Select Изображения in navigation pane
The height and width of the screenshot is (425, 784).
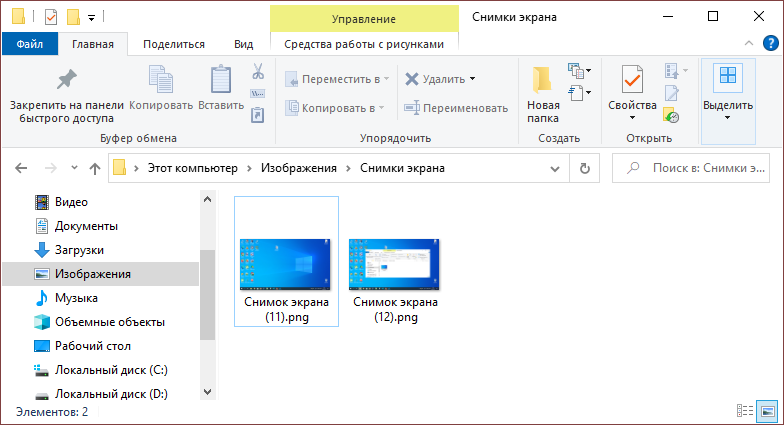pos(101,274)
